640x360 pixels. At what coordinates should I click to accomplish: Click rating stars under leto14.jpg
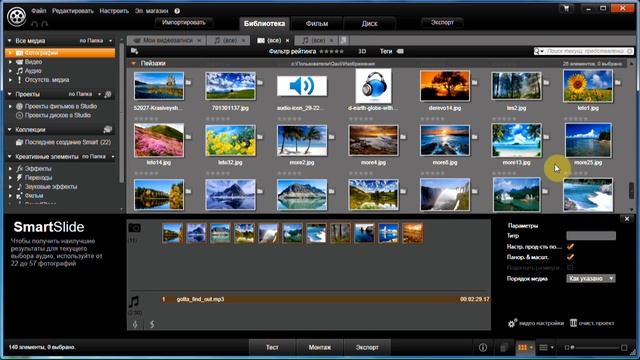tap(146, 173)
